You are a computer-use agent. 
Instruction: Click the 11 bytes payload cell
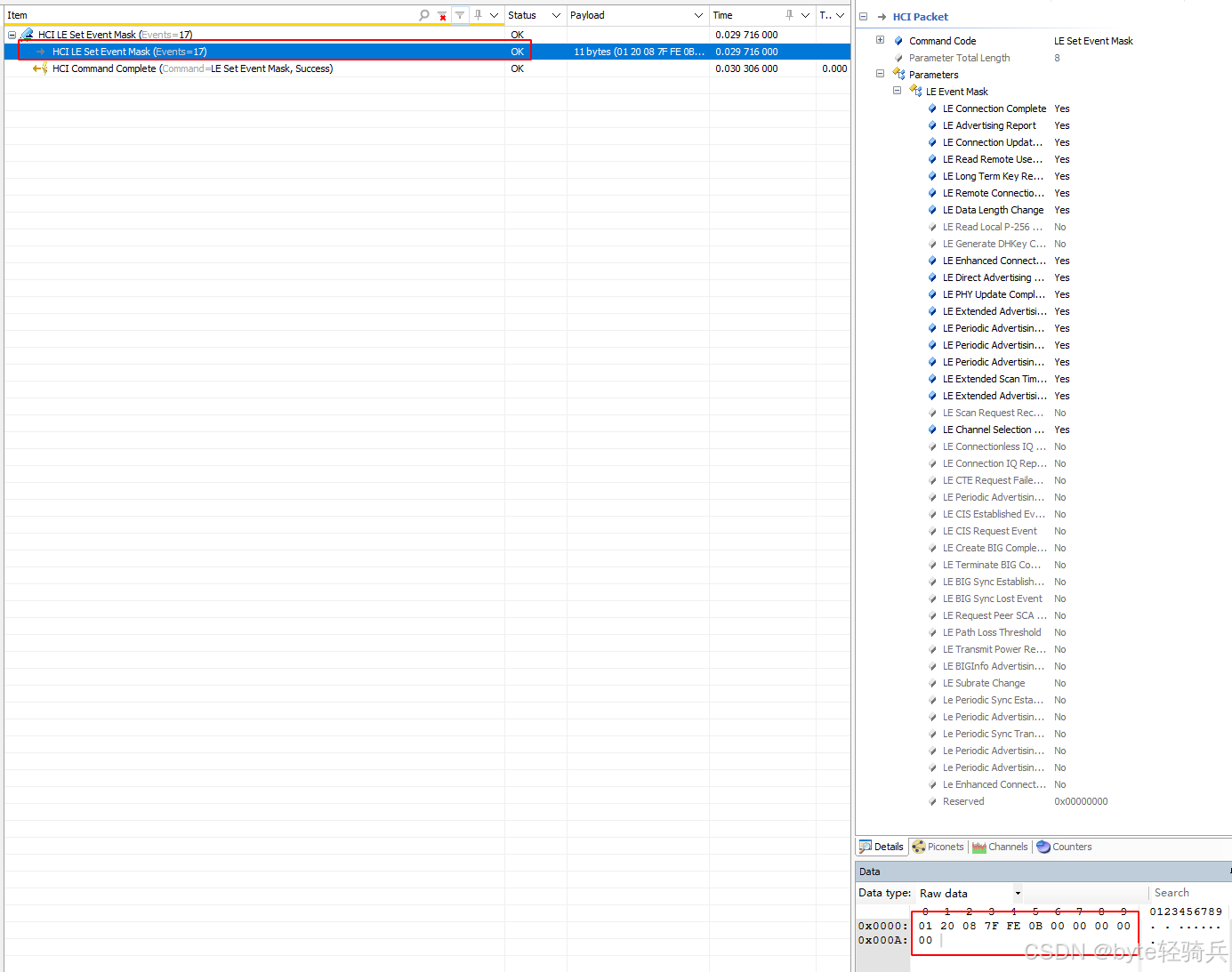[638, 52]
